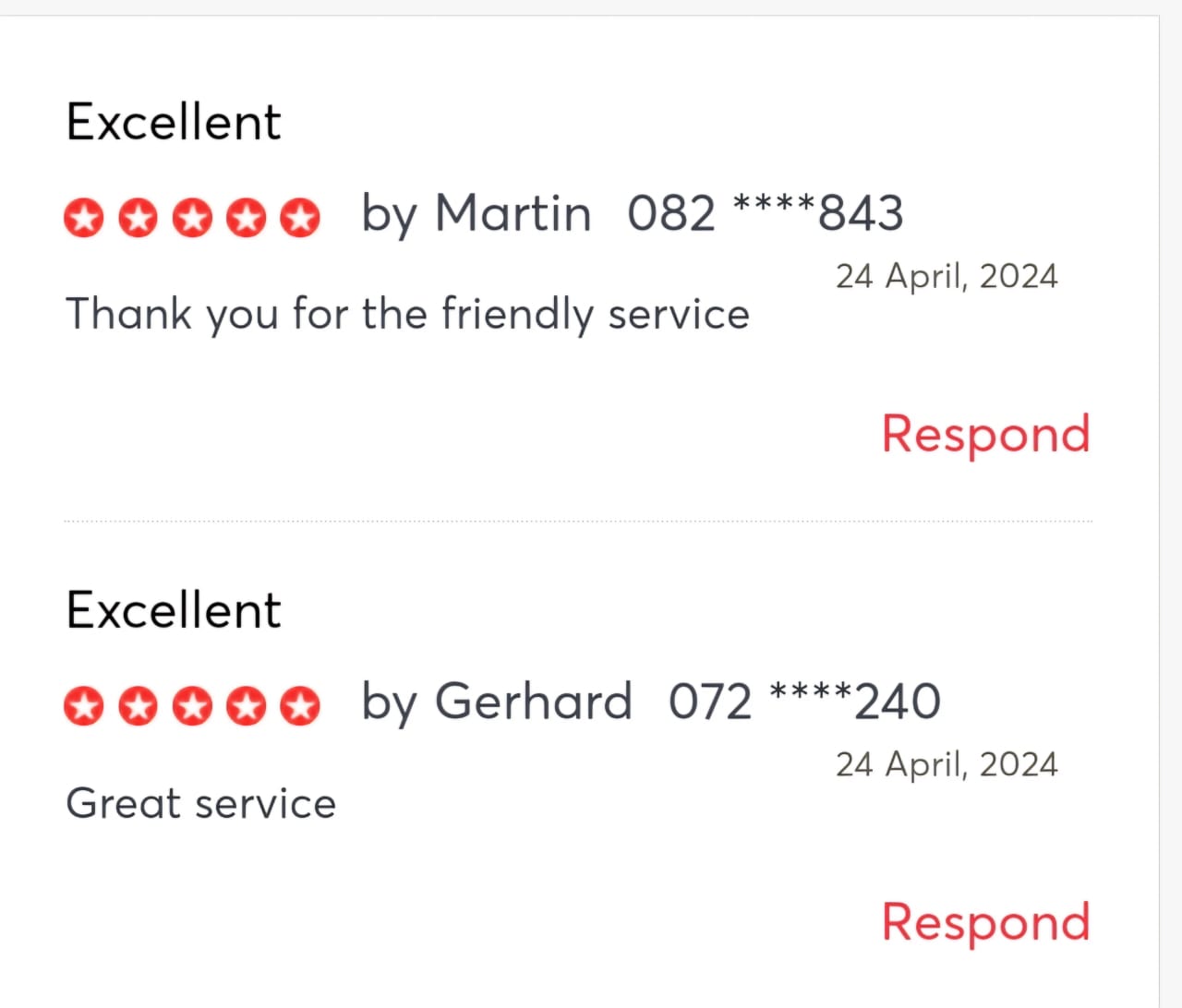The height and width of the screenshot is (1008, 1182).
Task: Click the "Thank you for the friendly service" text
Action: (407, 314)
